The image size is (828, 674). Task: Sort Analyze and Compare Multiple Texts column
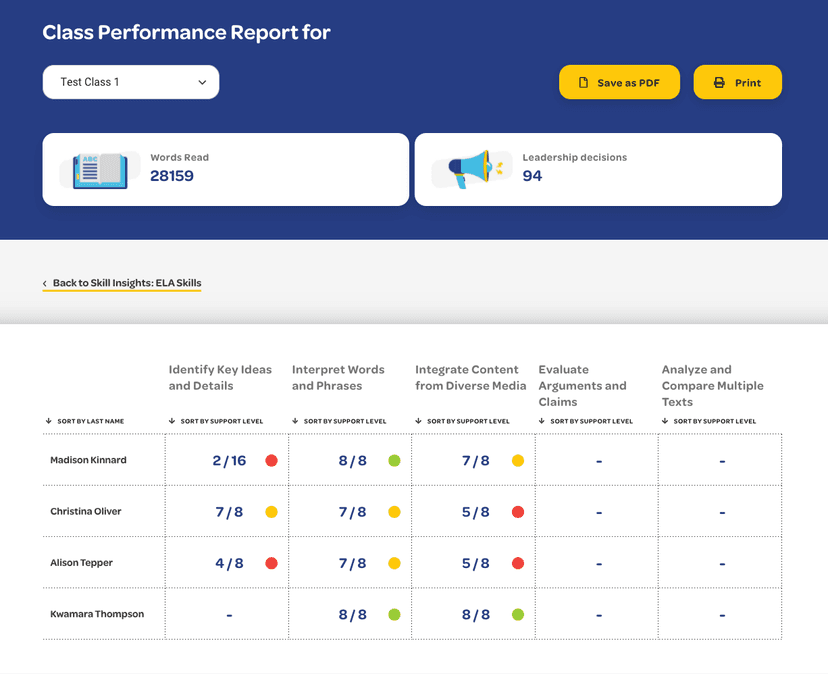tap(714, 421)
